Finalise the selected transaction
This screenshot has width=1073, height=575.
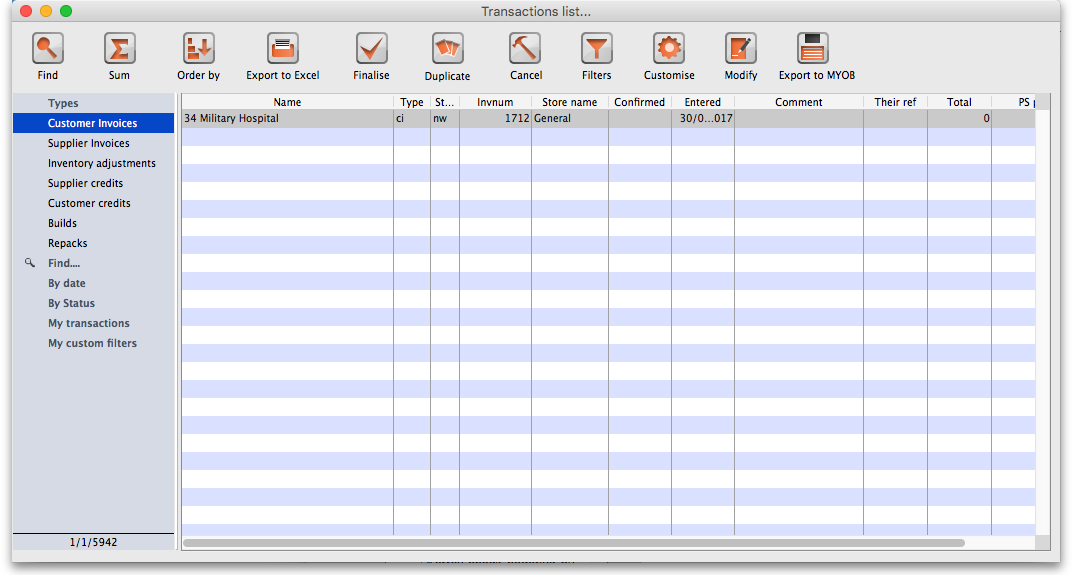tap(371, 48)
